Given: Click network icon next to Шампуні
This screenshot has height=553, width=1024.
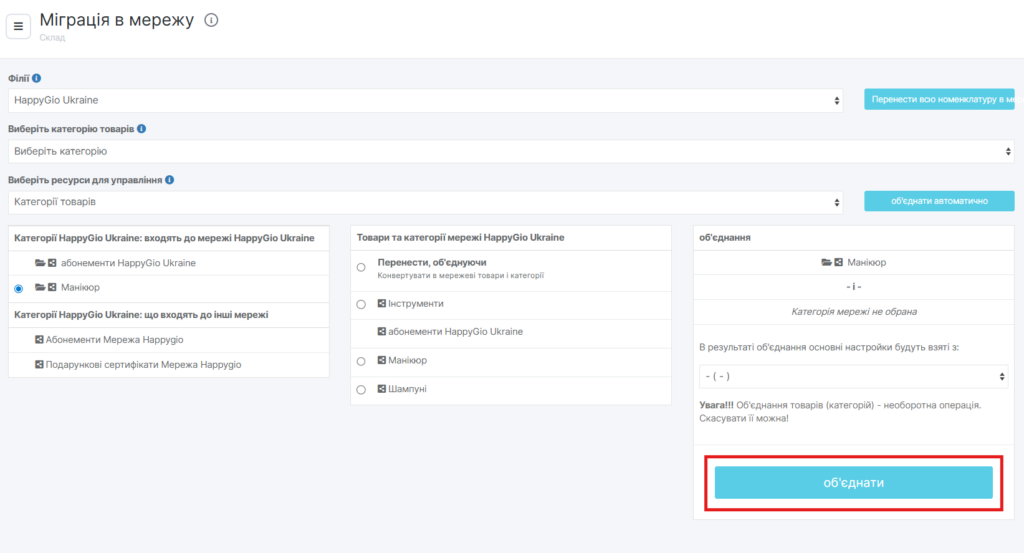Looking at the screenshot, I should (381, 388).
